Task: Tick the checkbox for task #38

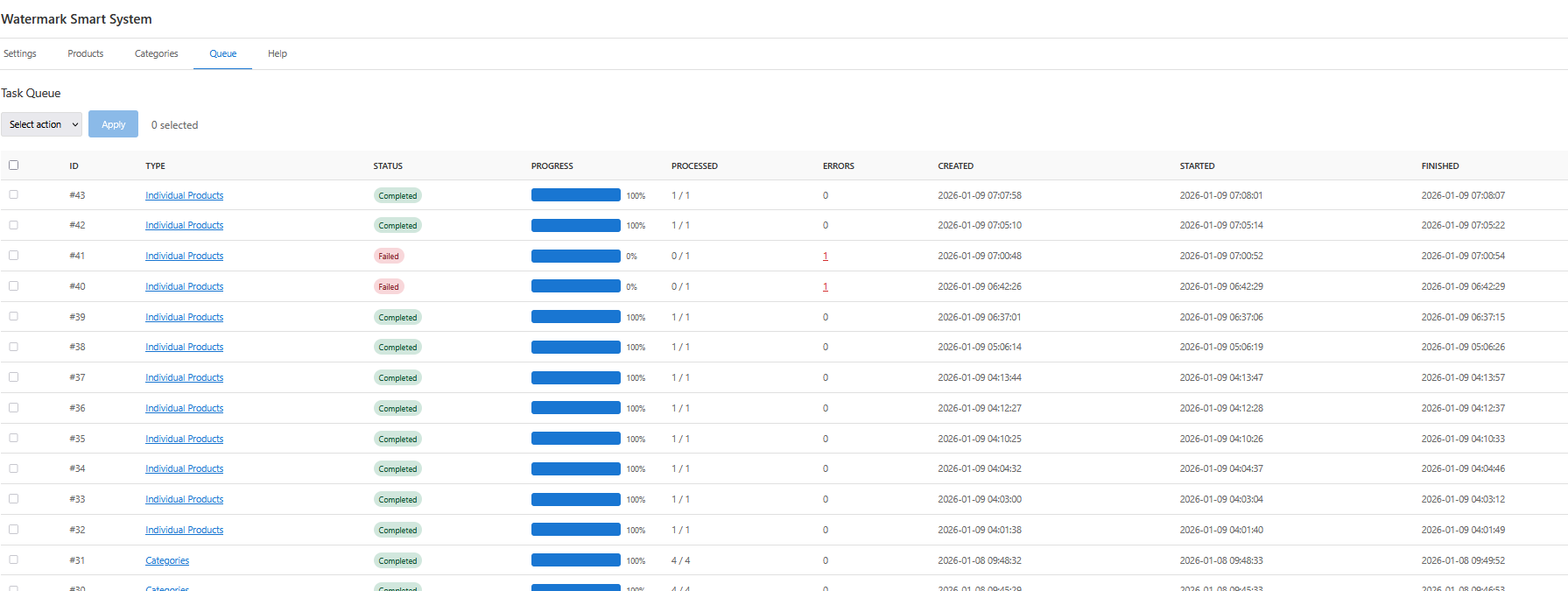Action: (x=14, y=347)
